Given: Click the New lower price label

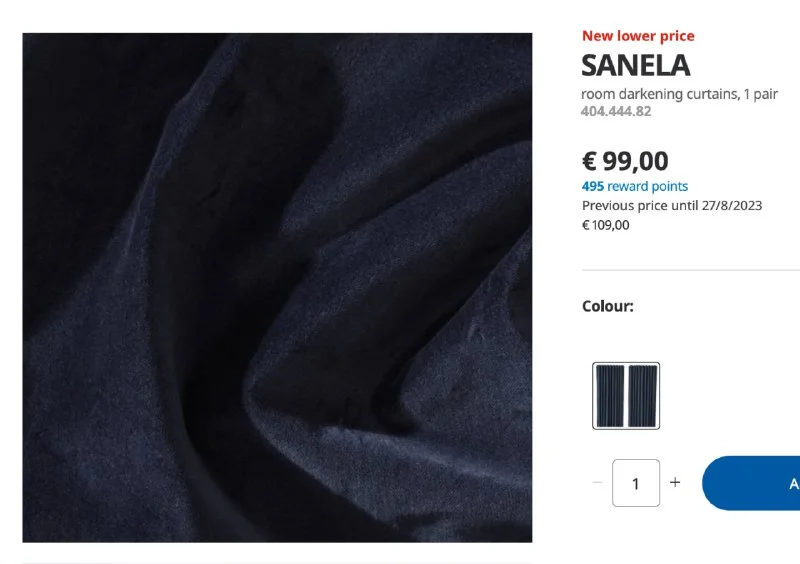Looking at the screenshot, I should pyautogui.click(x=638, y=36).
